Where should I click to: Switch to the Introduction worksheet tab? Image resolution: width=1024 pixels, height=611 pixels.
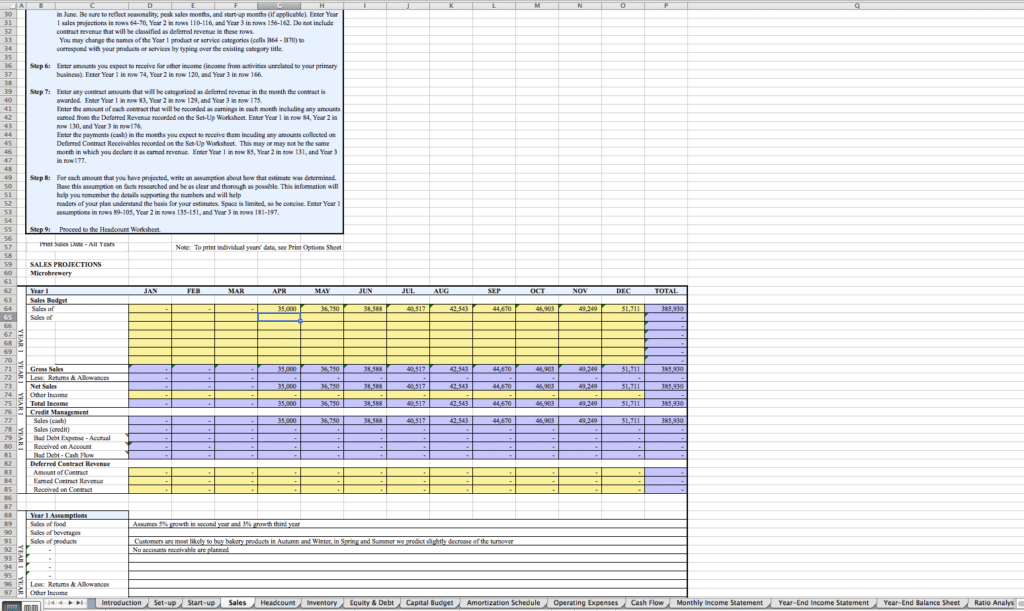pyautogui.click(x=121, y=603)
